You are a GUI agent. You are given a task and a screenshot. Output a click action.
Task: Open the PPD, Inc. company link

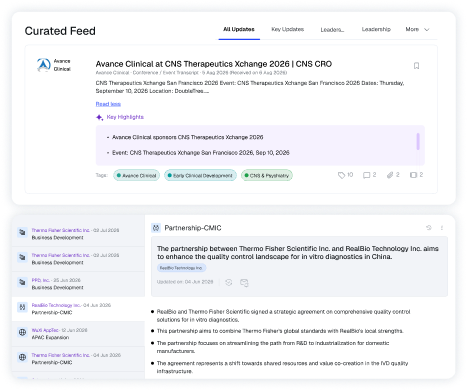coord(41,280)
